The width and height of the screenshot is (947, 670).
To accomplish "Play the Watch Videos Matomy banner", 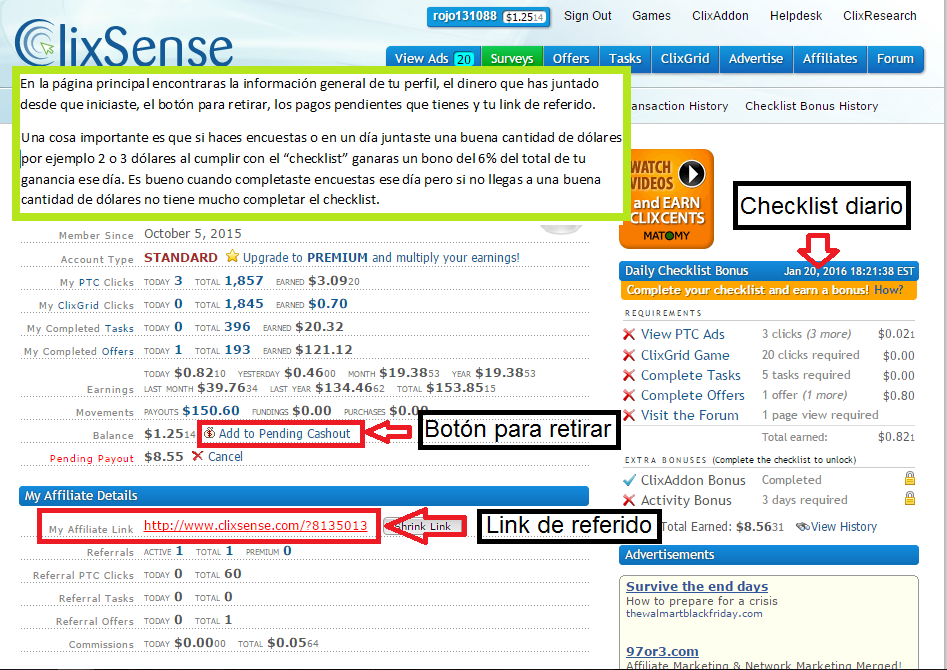I will 666,199.
